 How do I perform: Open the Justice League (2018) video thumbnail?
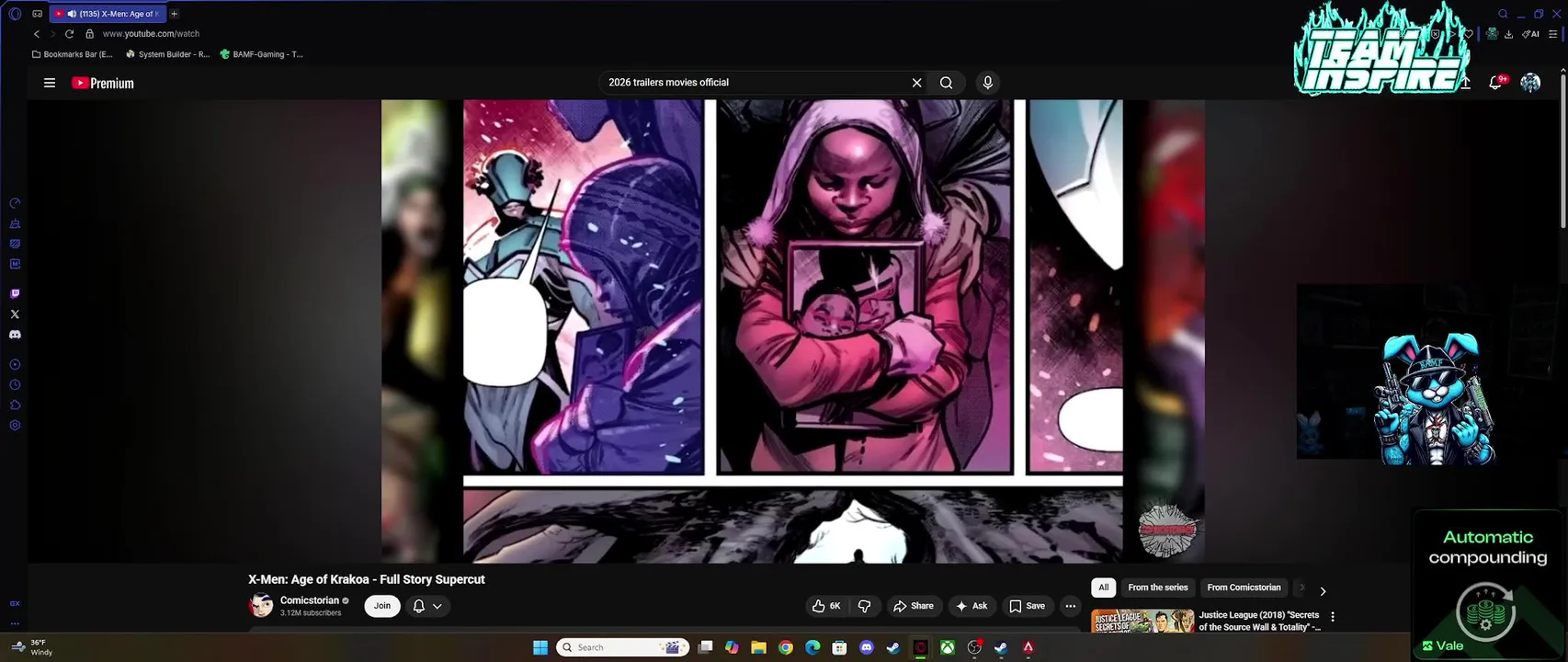click(1142, 621)
